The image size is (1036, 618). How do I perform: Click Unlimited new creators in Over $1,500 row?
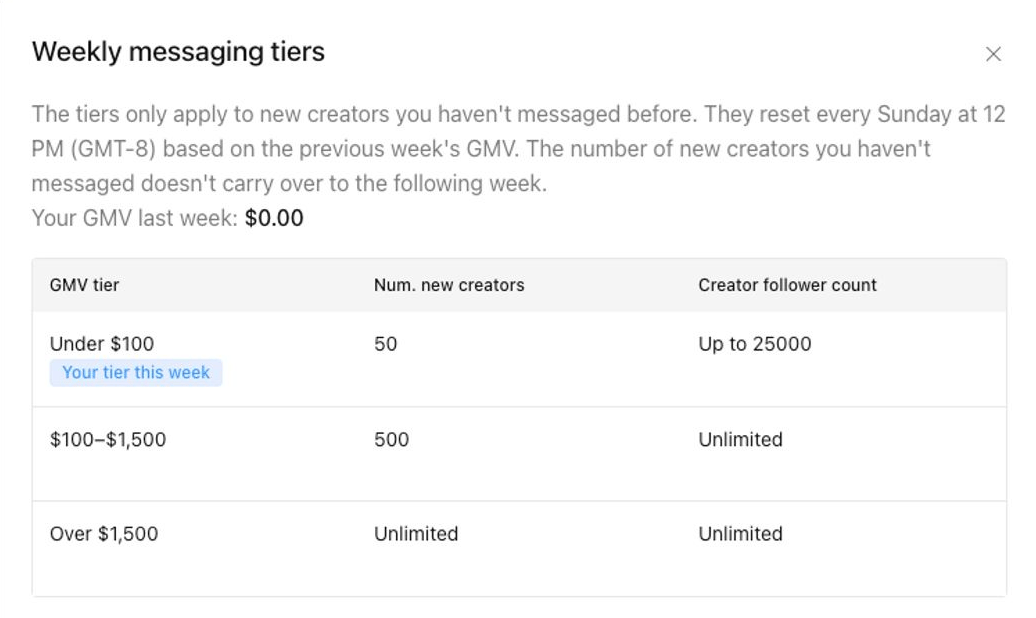(x=416, y=534)
